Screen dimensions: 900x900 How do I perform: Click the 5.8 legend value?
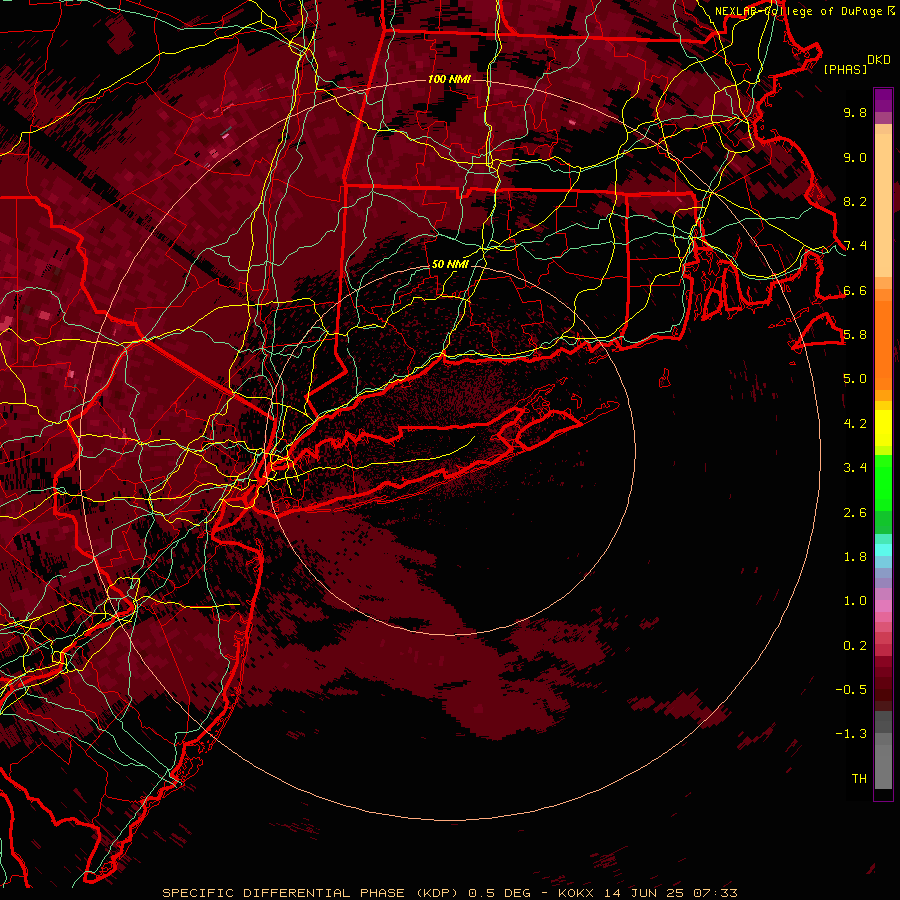855,335
